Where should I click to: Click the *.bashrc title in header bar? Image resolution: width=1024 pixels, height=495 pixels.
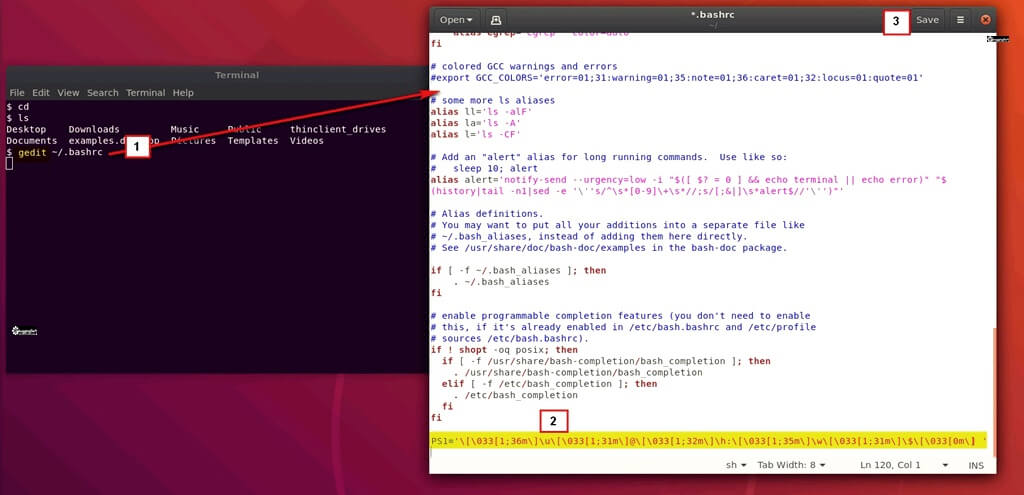point(710,15)
